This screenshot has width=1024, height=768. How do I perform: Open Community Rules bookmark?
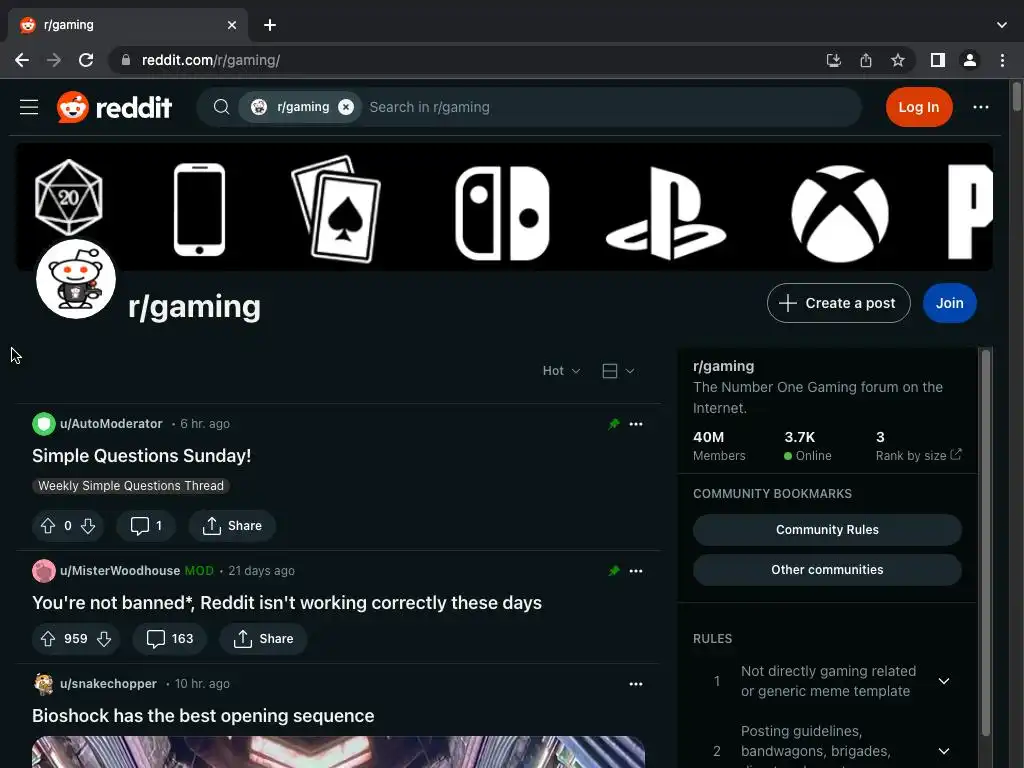pos(827,530)
